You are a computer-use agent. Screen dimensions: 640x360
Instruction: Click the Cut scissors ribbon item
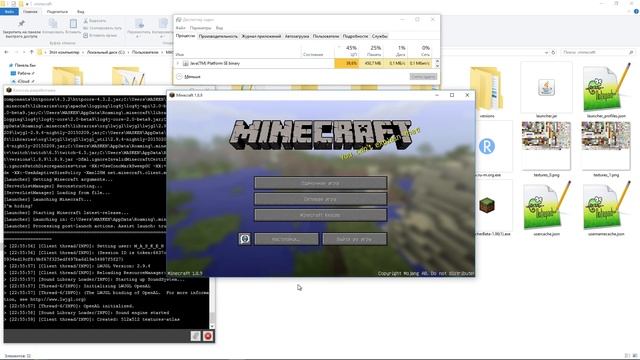point(95,21)
